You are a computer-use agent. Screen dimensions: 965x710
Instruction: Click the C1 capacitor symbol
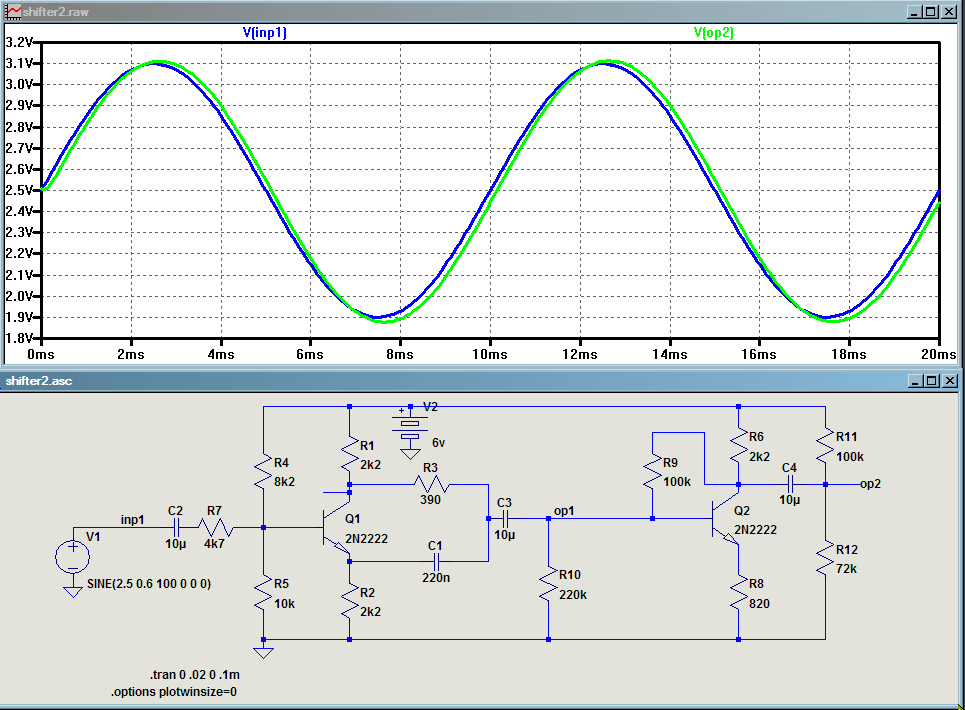[436, 562]
